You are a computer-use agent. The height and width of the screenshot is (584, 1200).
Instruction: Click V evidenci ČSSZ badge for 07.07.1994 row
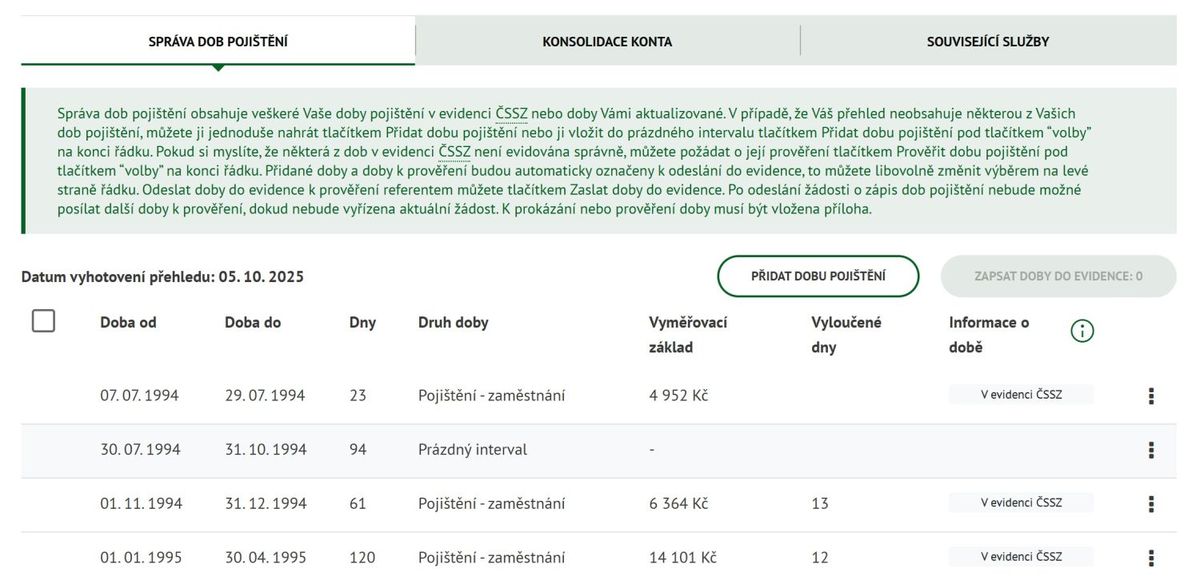[x=1021, y=395]
